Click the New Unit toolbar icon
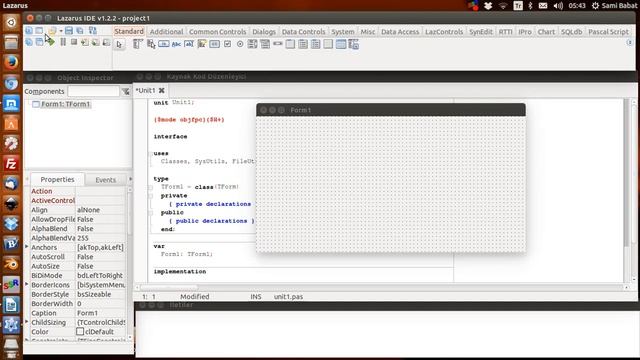 click(29, 31)
